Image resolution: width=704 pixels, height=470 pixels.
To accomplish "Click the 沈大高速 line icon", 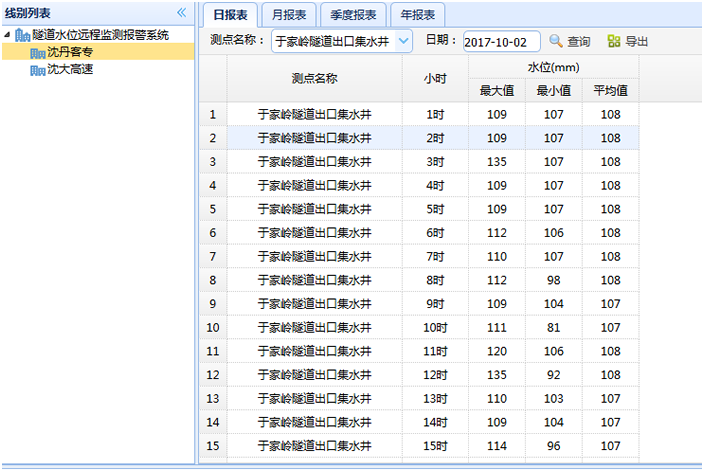I will 38,69.
